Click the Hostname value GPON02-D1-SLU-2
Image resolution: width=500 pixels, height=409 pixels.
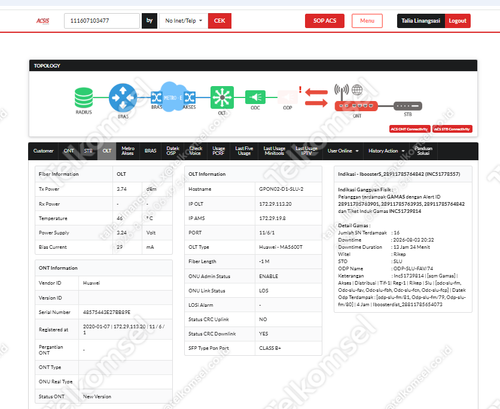click(x=281, y=189)
